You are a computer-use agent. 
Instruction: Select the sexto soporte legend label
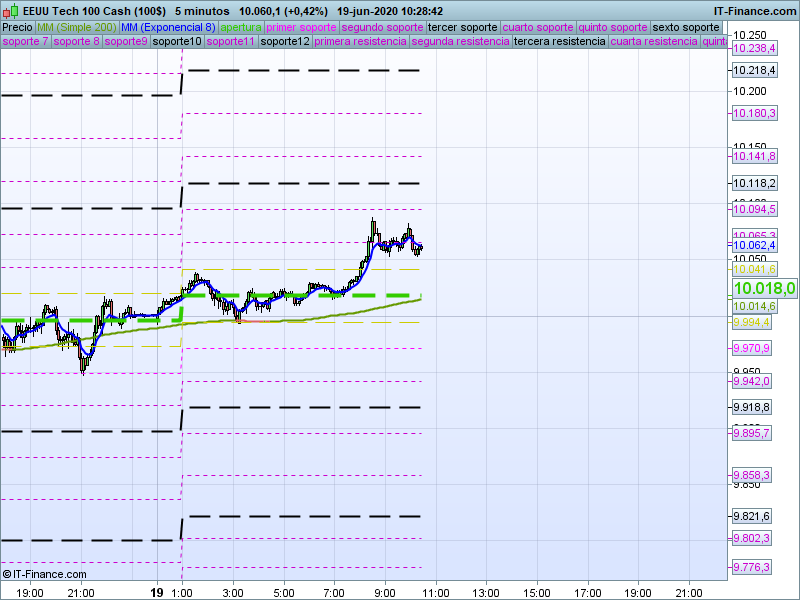click(685, 27)
